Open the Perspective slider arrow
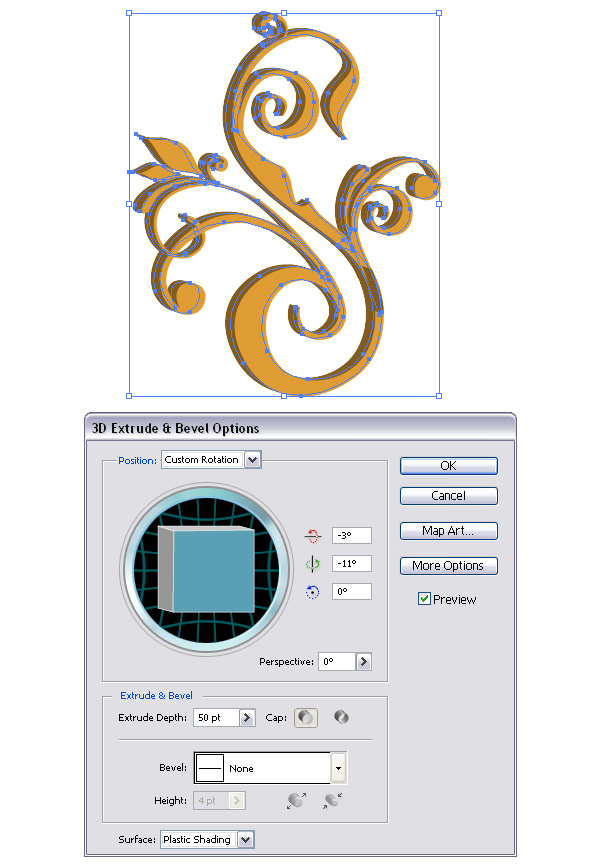The width and height of the screenshot is (600, 865). pyautogui.click(x=364, y=661)
